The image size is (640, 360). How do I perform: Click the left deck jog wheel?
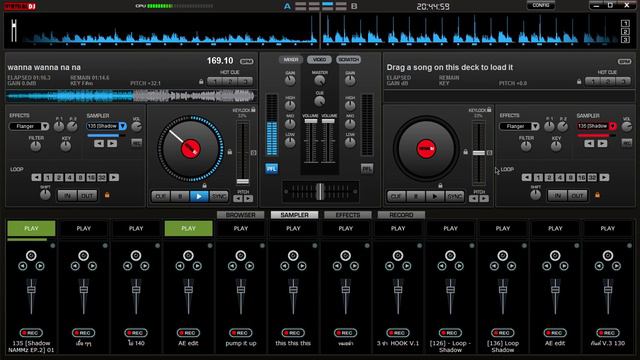(x=190, y=149)
